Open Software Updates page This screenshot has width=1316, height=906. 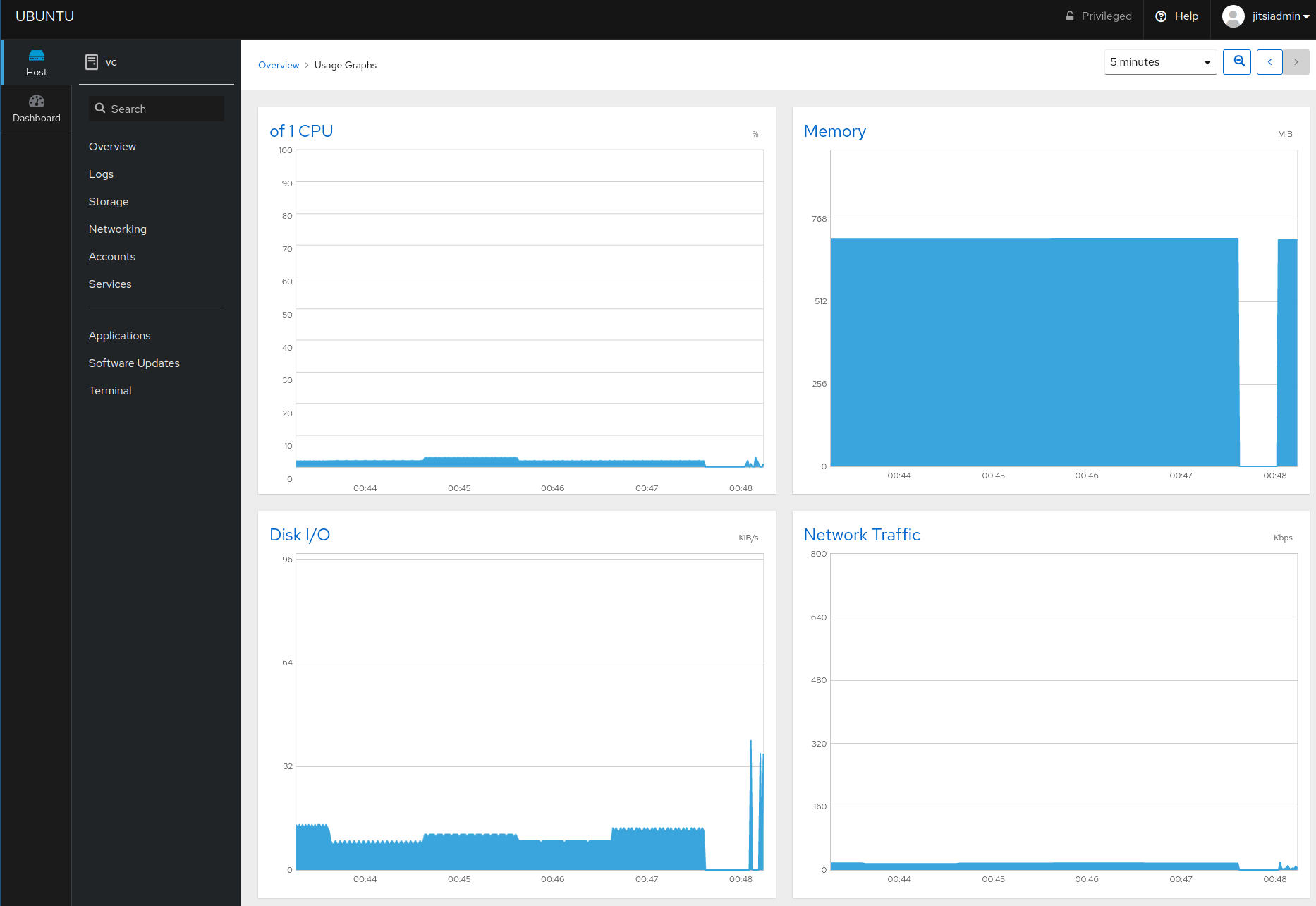pos(134,363)
